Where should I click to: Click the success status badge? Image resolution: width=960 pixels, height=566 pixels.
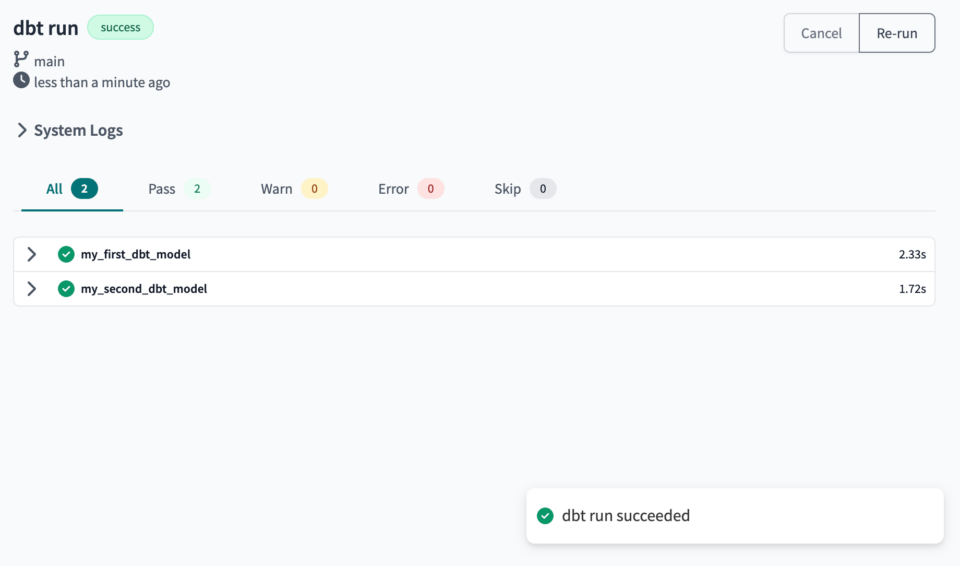pos(121,28)
